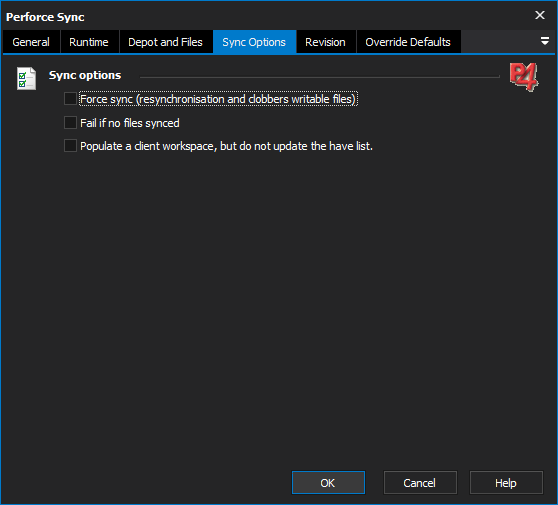Click the sync options checklist icon
The image size is (558, 505).
[x=26, y=78]
